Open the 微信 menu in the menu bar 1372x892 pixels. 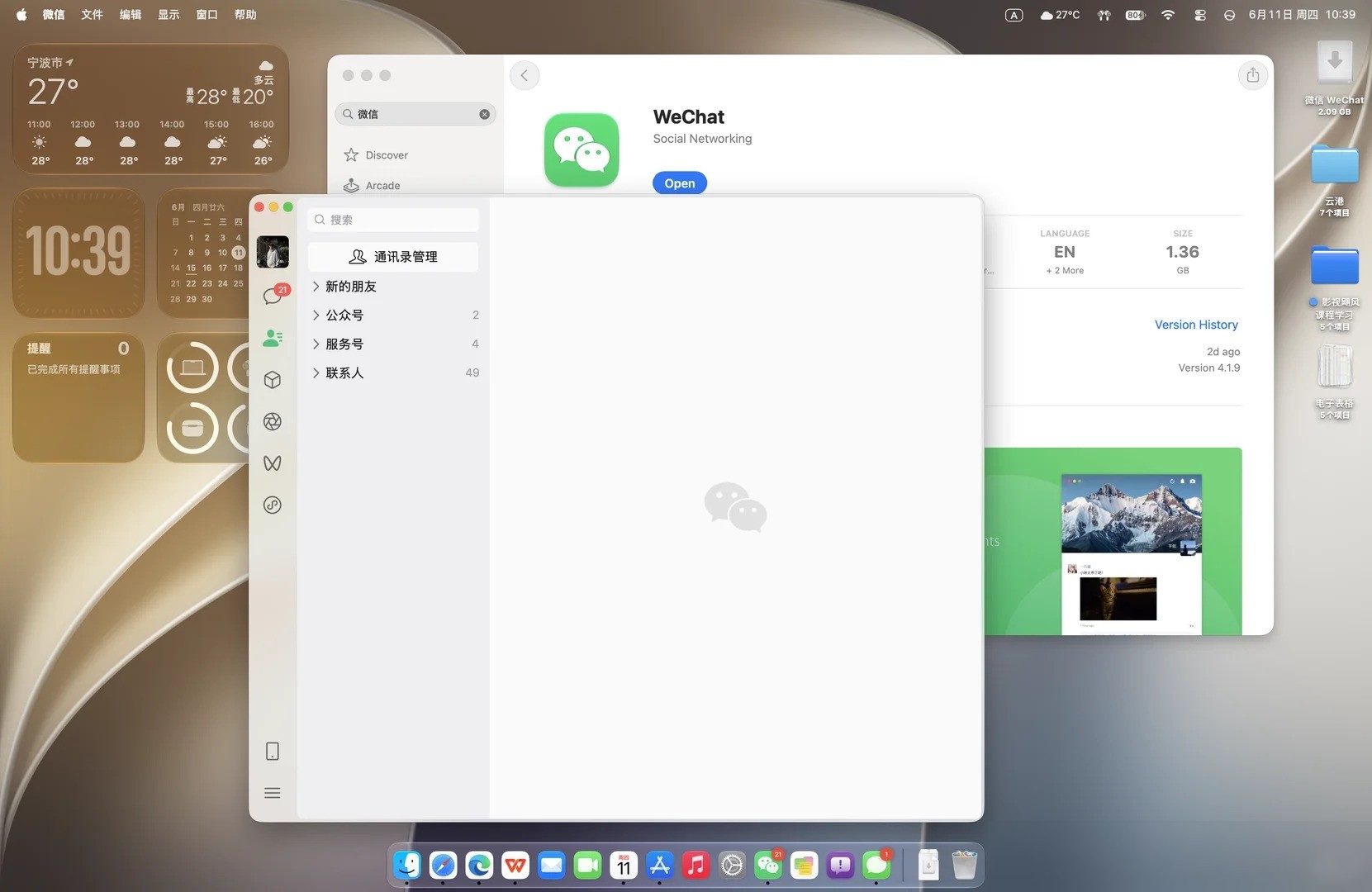pos(54,15)
